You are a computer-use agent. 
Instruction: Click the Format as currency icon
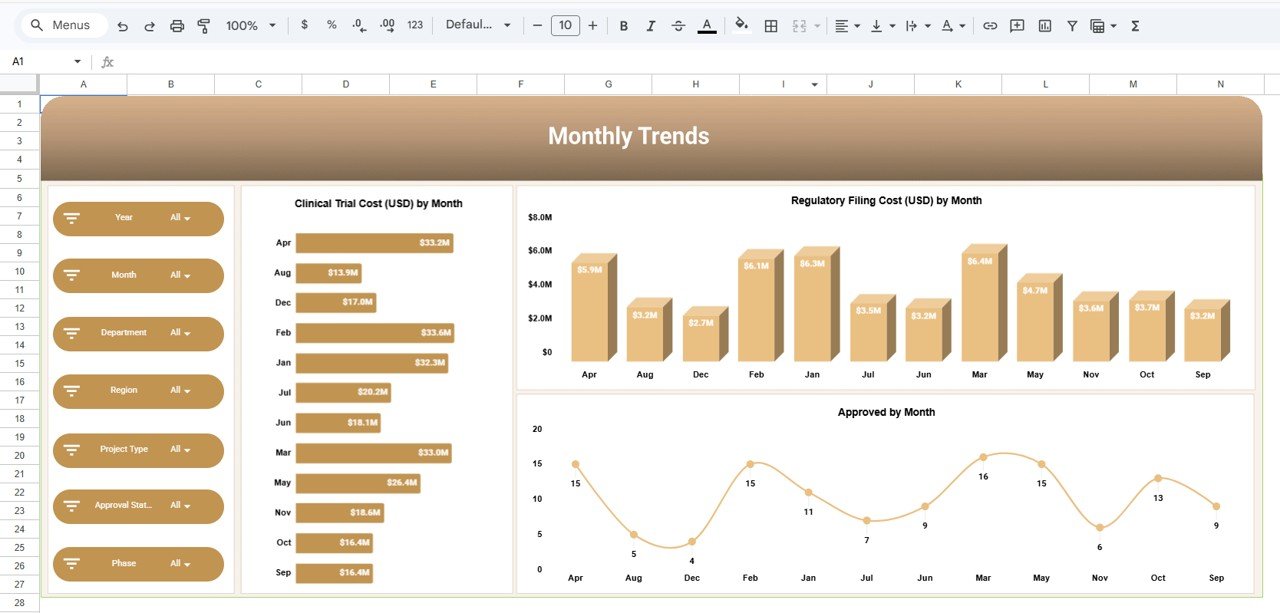[304, 25]
